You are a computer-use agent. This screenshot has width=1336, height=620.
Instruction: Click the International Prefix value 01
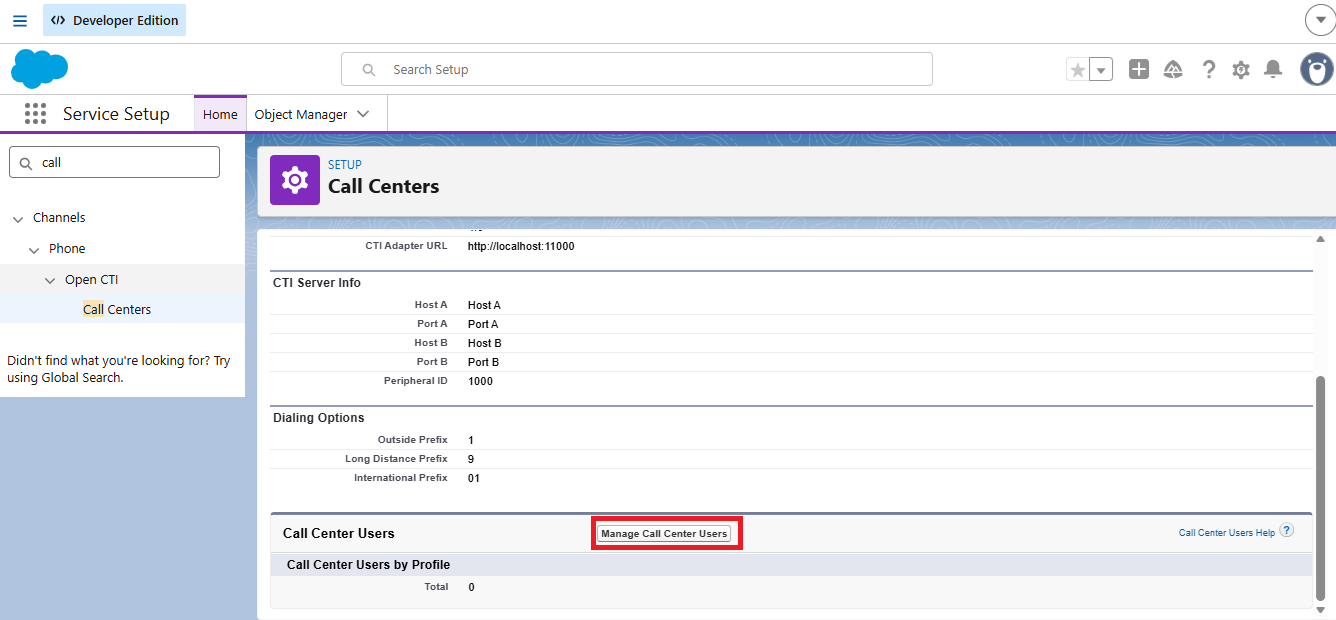[x=474, y=478]
